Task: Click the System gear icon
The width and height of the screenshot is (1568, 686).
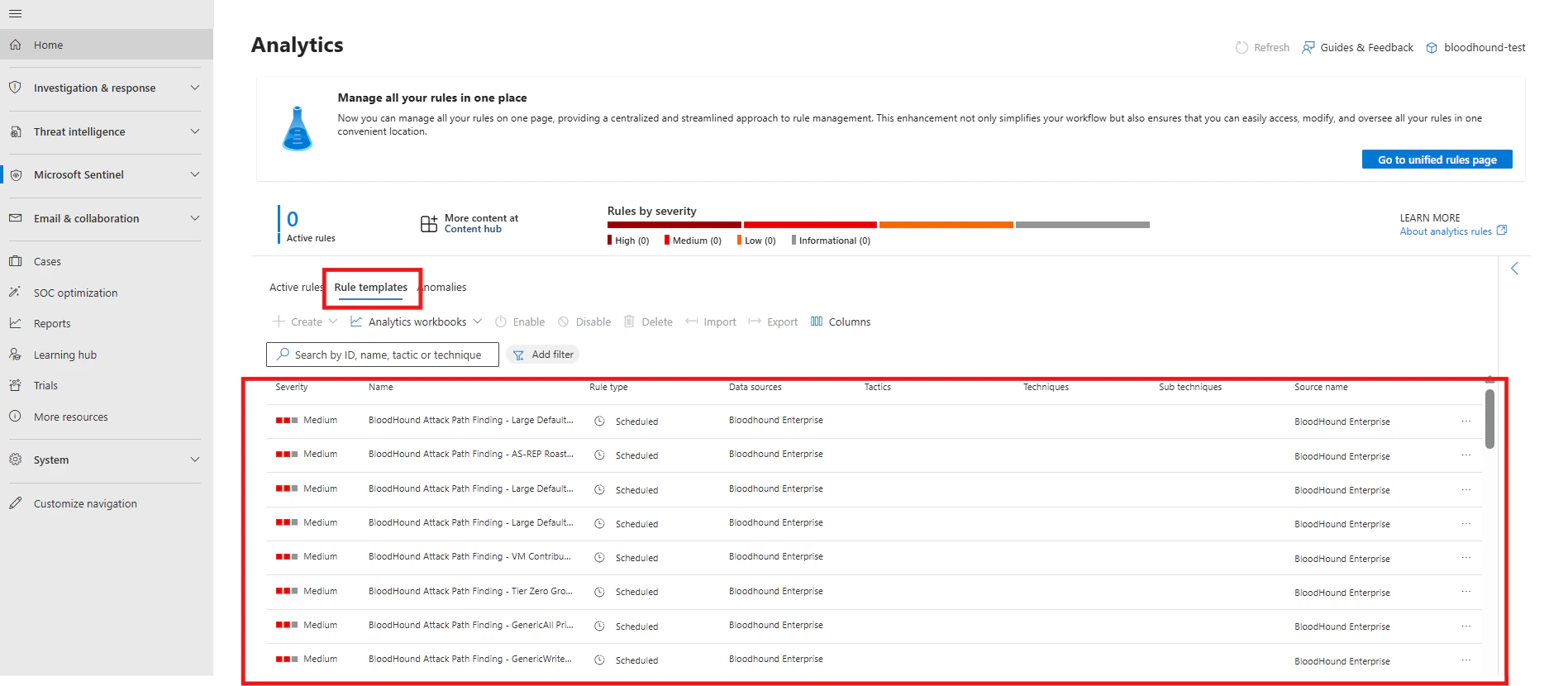Action: [15, 460]
